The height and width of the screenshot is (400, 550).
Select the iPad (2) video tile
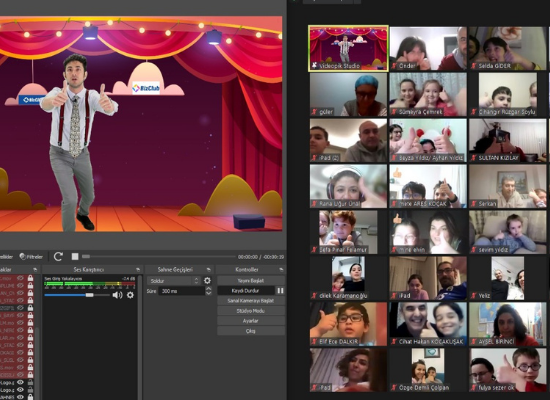tap(348, 140)
